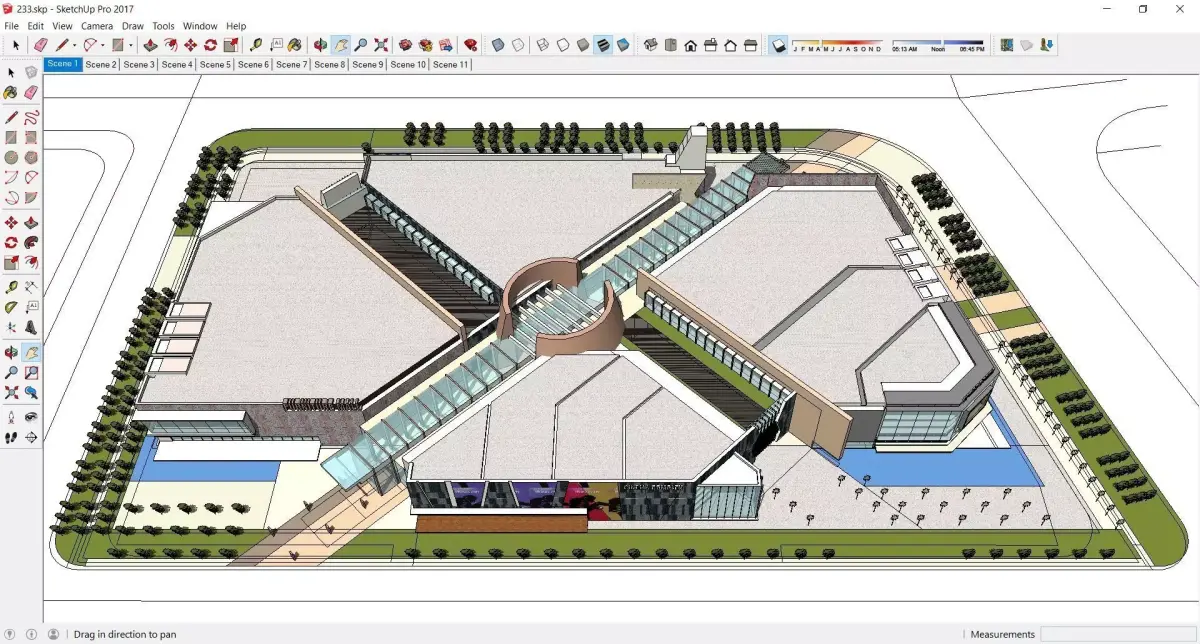
Task: Choose the Walk footprints tool
Action: point(11,437)
